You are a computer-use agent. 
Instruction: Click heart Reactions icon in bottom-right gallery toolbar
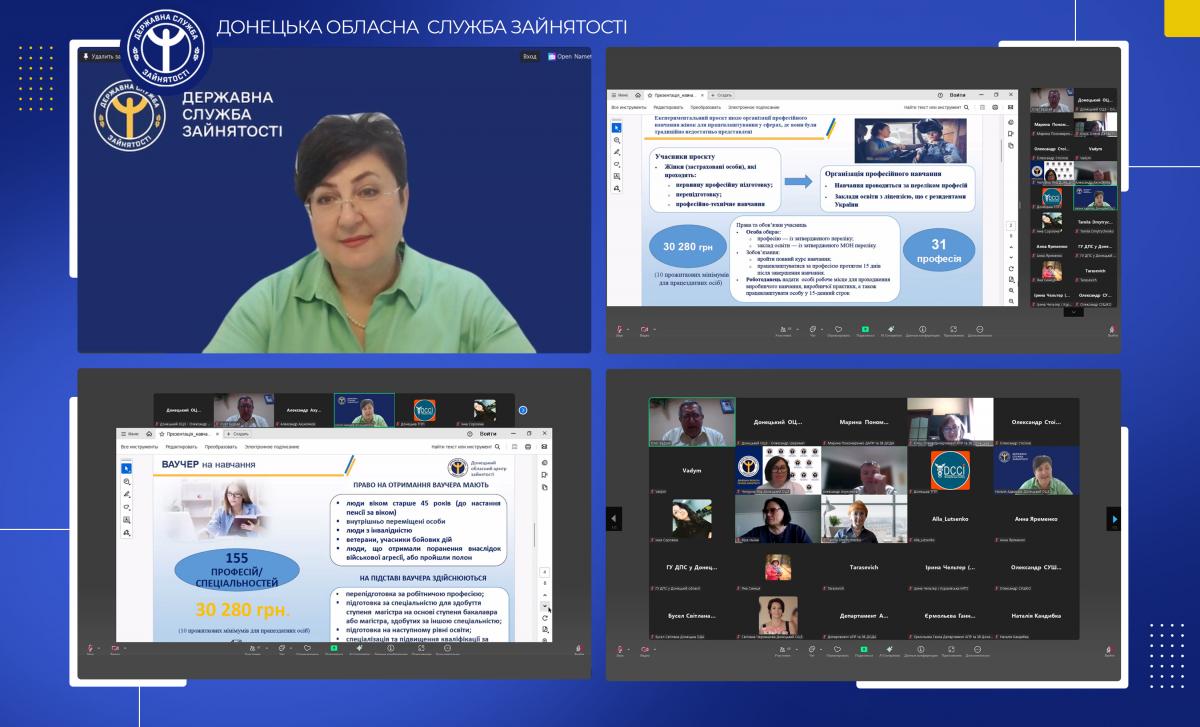(838, 648)
